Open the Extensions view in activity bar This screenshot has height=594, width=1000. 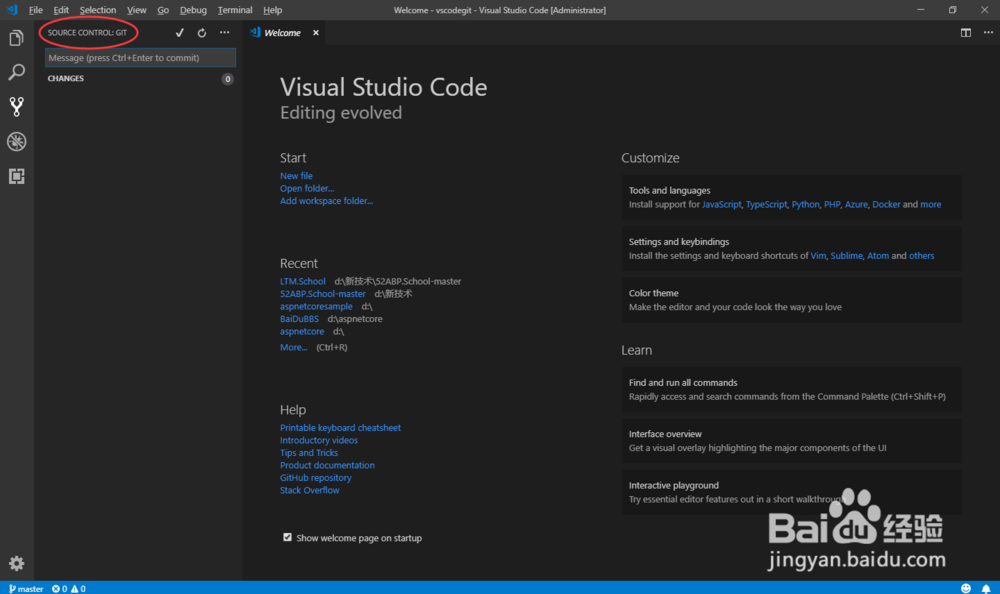pyautogui.click(x=17, y=176)
